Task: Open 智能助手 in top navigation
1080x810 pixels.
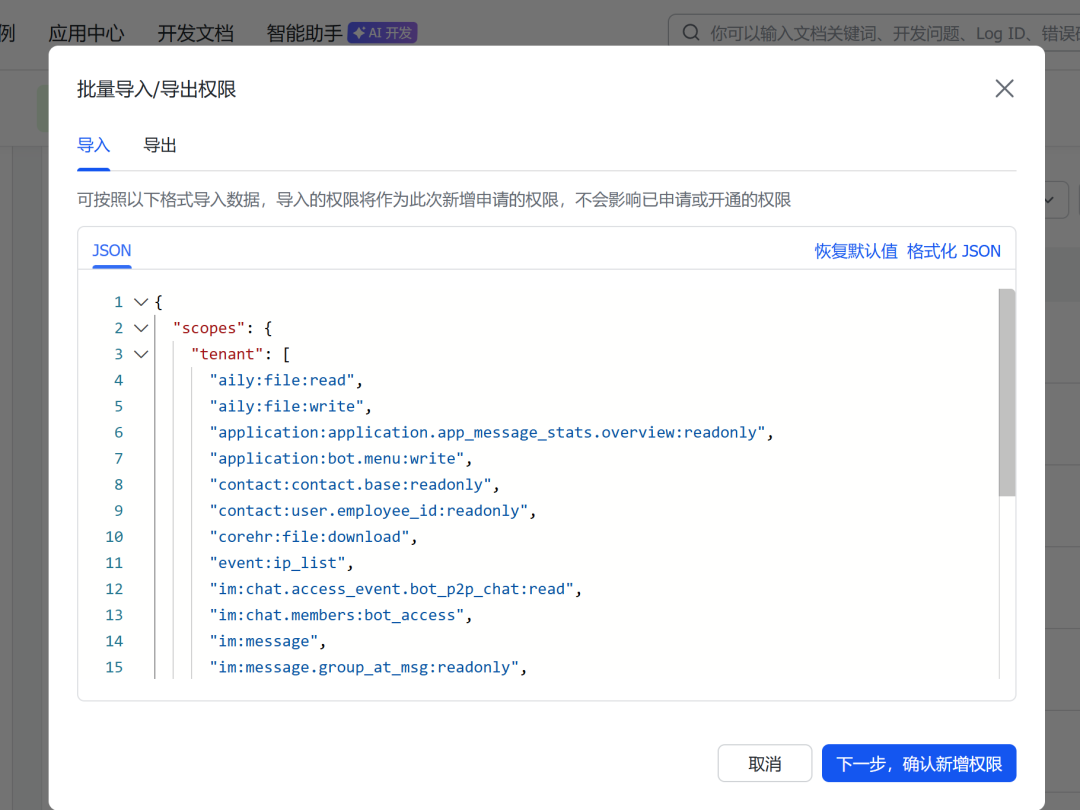Action: tap(304, 33)
